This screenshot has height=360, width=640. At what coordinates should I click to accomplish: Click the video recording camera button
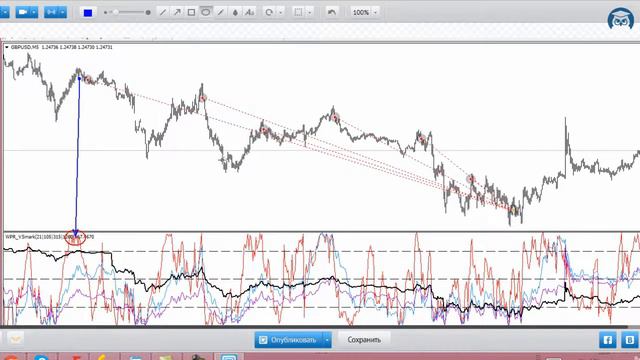(22, 12)
